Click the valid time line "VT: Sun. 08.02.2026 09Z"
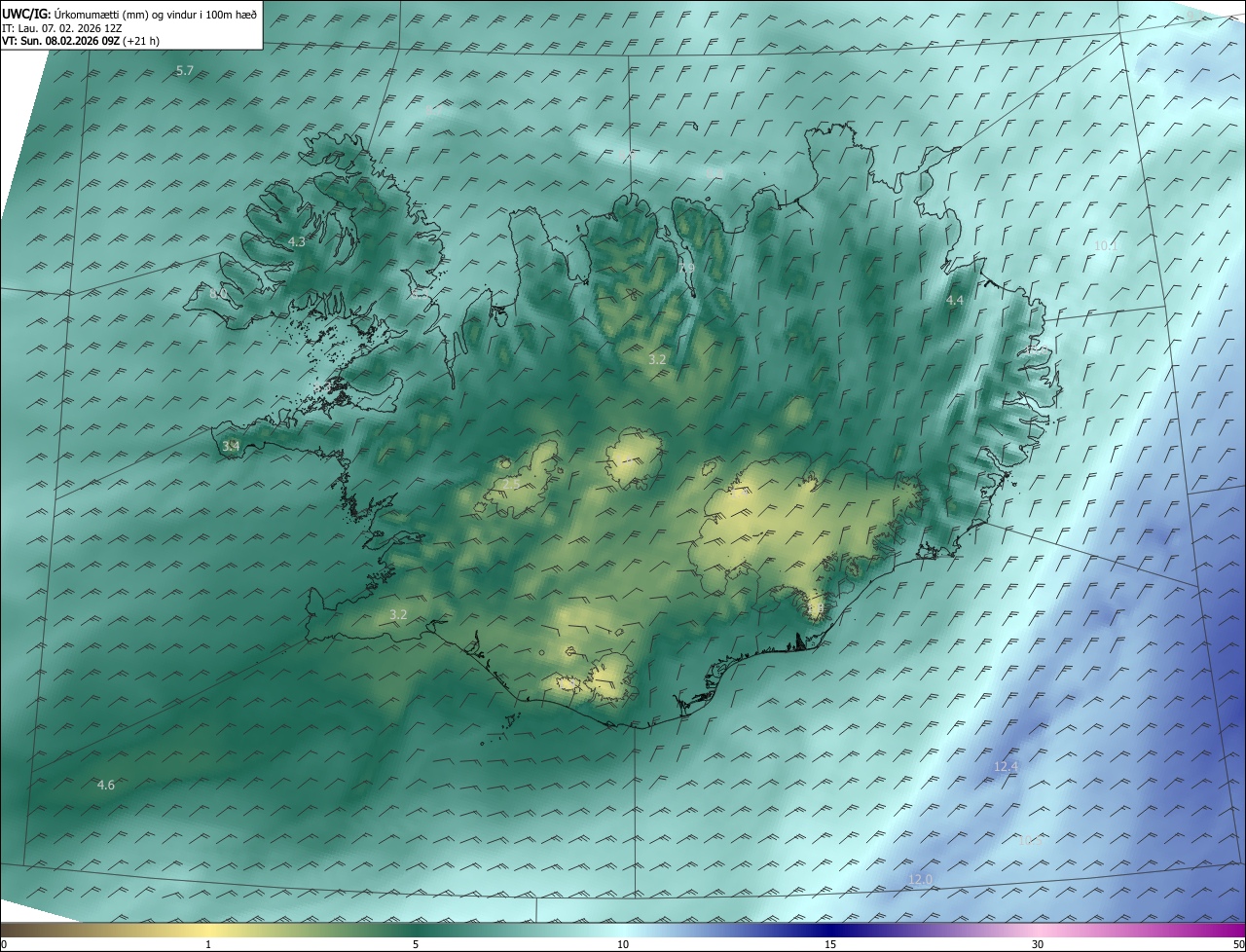1246x952 pixels. pyautogui.click(x=61, y=41)
